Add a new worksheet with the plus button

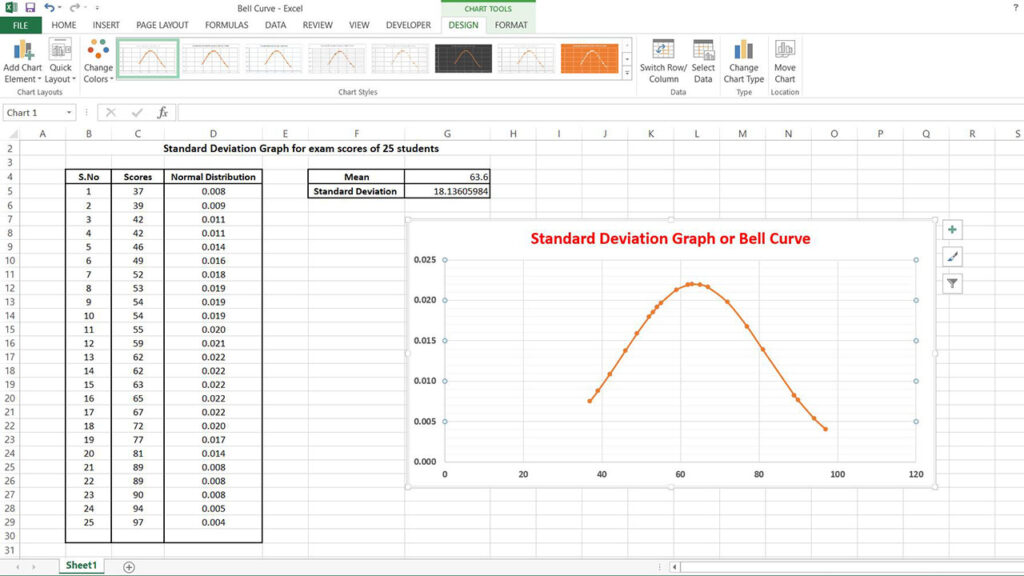128,566
